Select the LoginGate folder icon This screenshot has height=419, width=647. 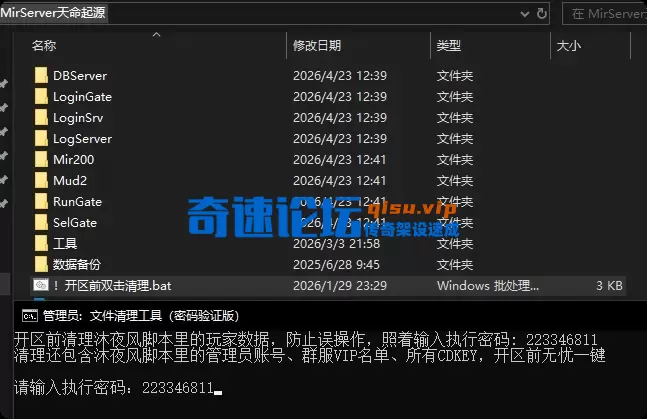[x=41, y=97]
